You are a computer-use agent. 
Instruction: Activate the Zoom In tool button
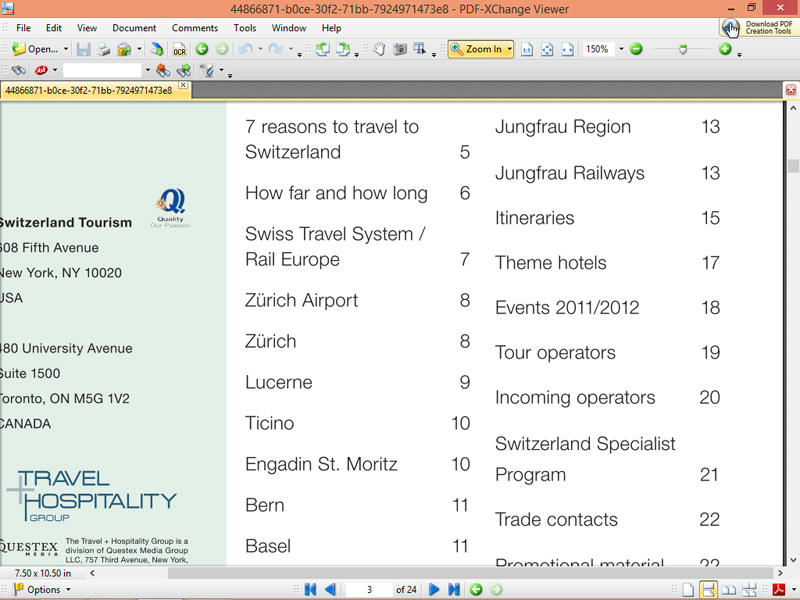(477, 49)
